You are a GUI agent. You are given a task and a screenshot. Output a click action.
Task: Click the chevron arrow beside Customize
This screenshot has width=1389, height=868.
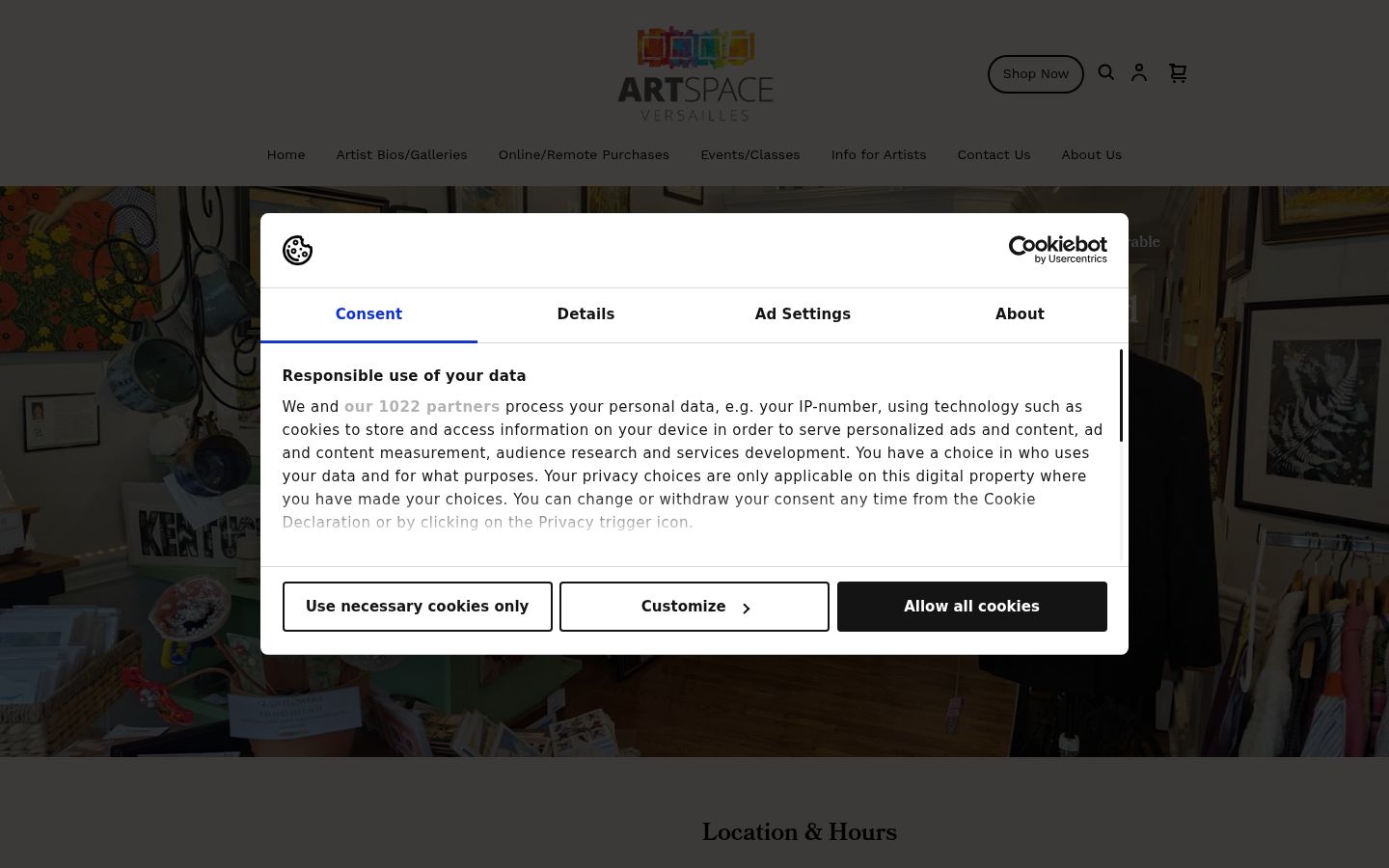coord(746,608)
